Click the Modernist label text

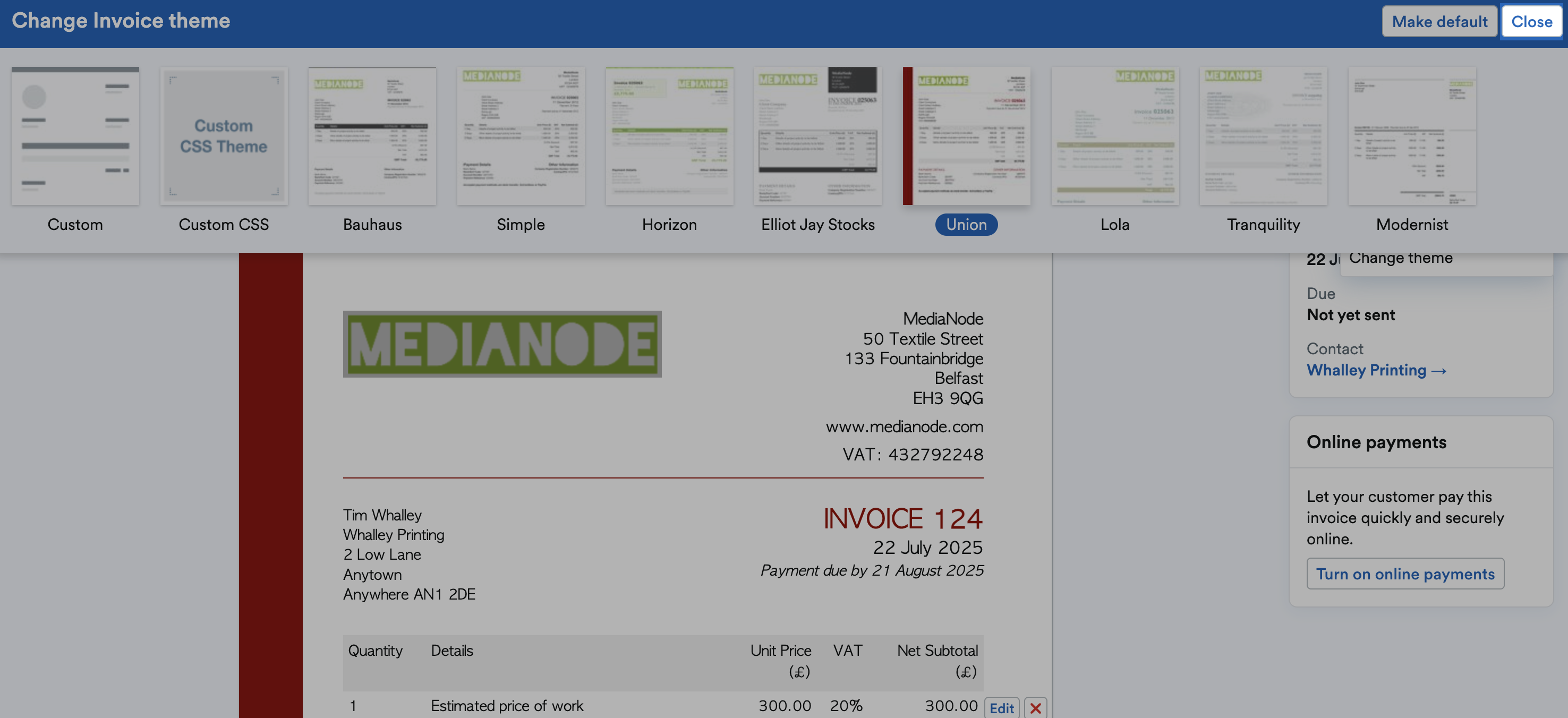(1411, 225)
